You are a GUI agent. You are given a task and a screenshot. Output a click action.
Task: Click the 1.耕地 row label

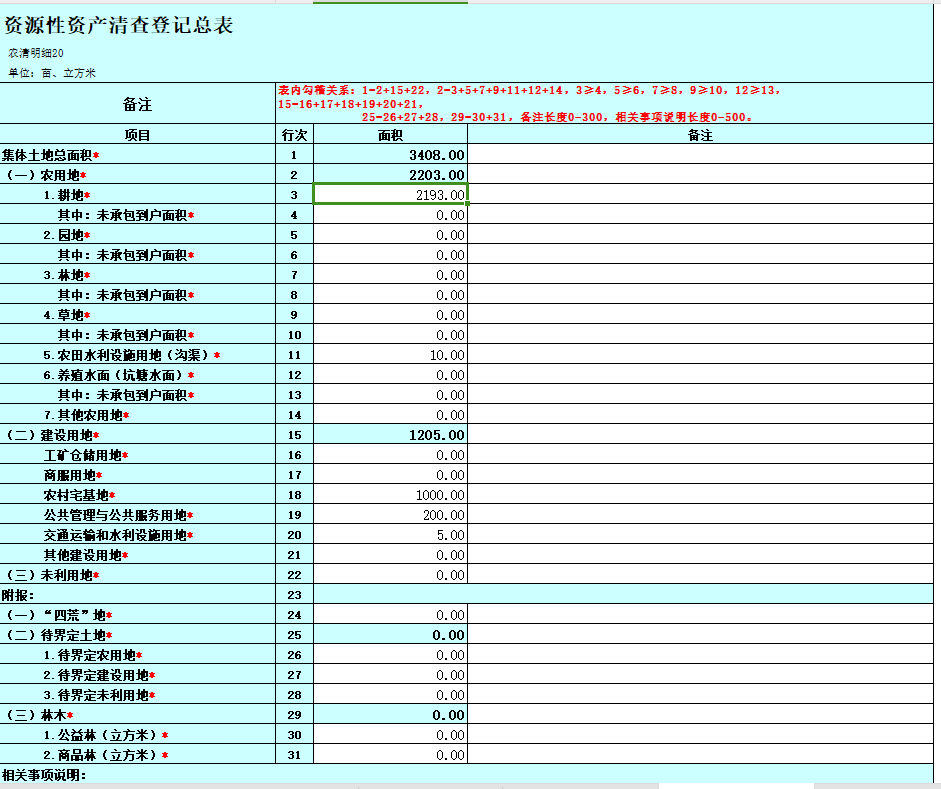click(67, 194)
